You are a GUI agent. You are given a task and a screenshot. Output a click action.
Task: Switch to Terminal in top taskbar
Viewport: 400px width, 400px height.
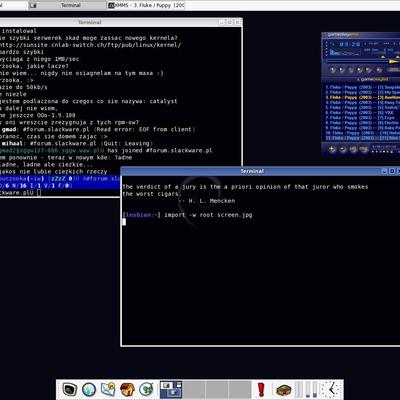(68, 5)
